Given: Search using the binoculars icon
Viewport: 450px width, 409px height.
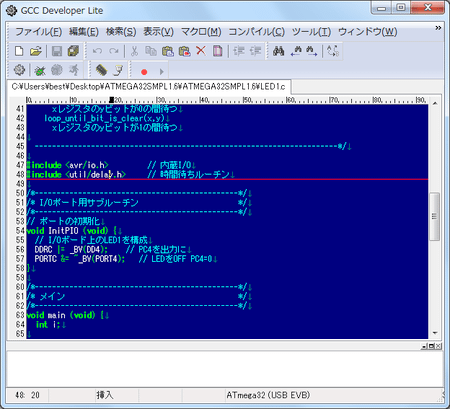Looking at the screenshot, I should coord(278,51).
